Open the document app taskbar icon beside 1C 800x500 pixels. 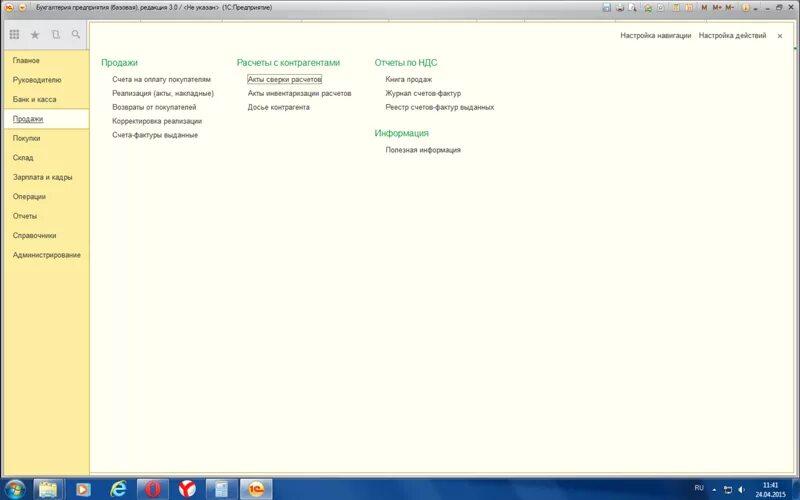221,489
